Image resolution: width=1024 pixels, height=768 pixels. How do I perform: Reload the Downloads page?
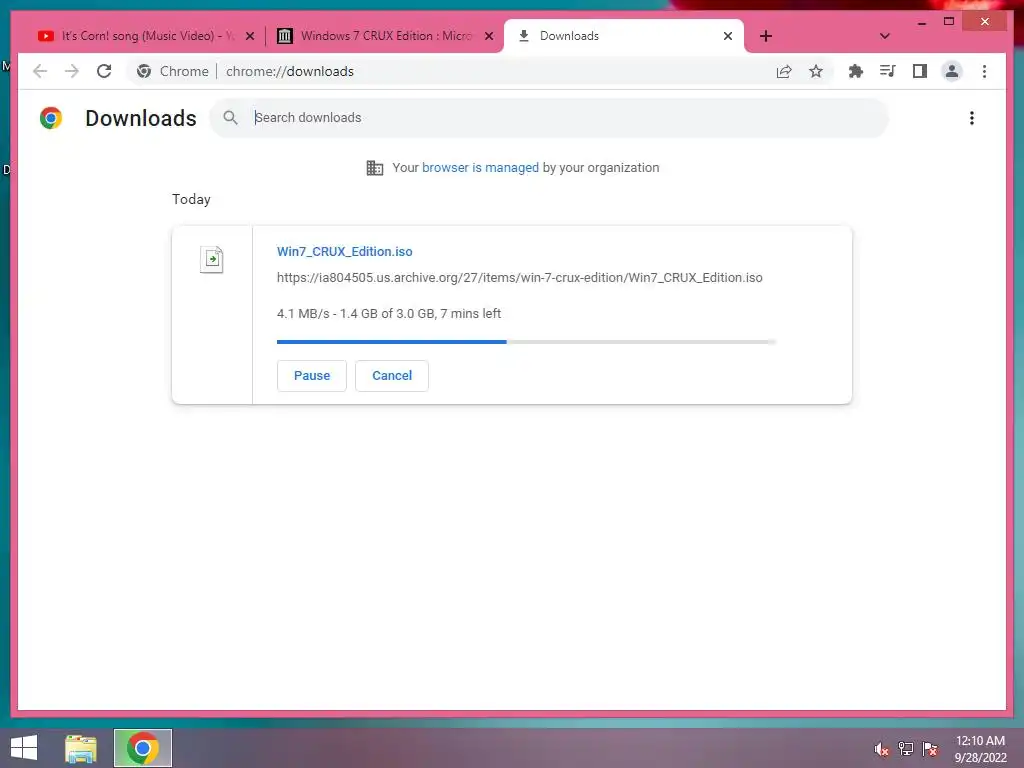coord(104,71)
